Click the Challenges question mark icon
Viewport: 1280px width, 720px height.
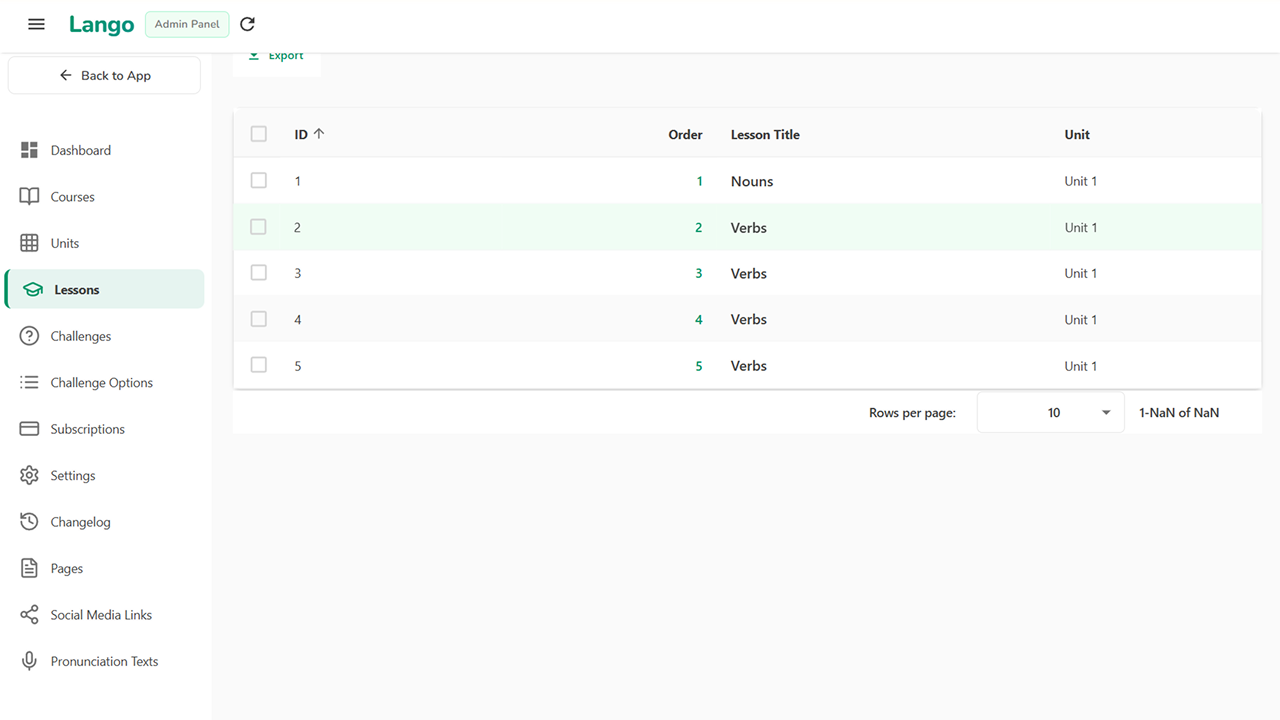tap(29, 336)
